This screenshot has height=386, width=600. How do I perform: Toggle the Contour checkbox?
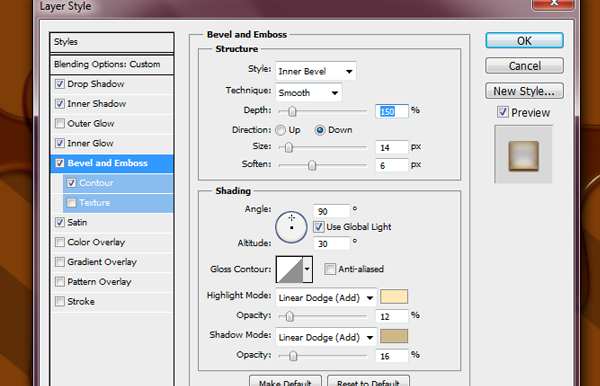point(72,183)
